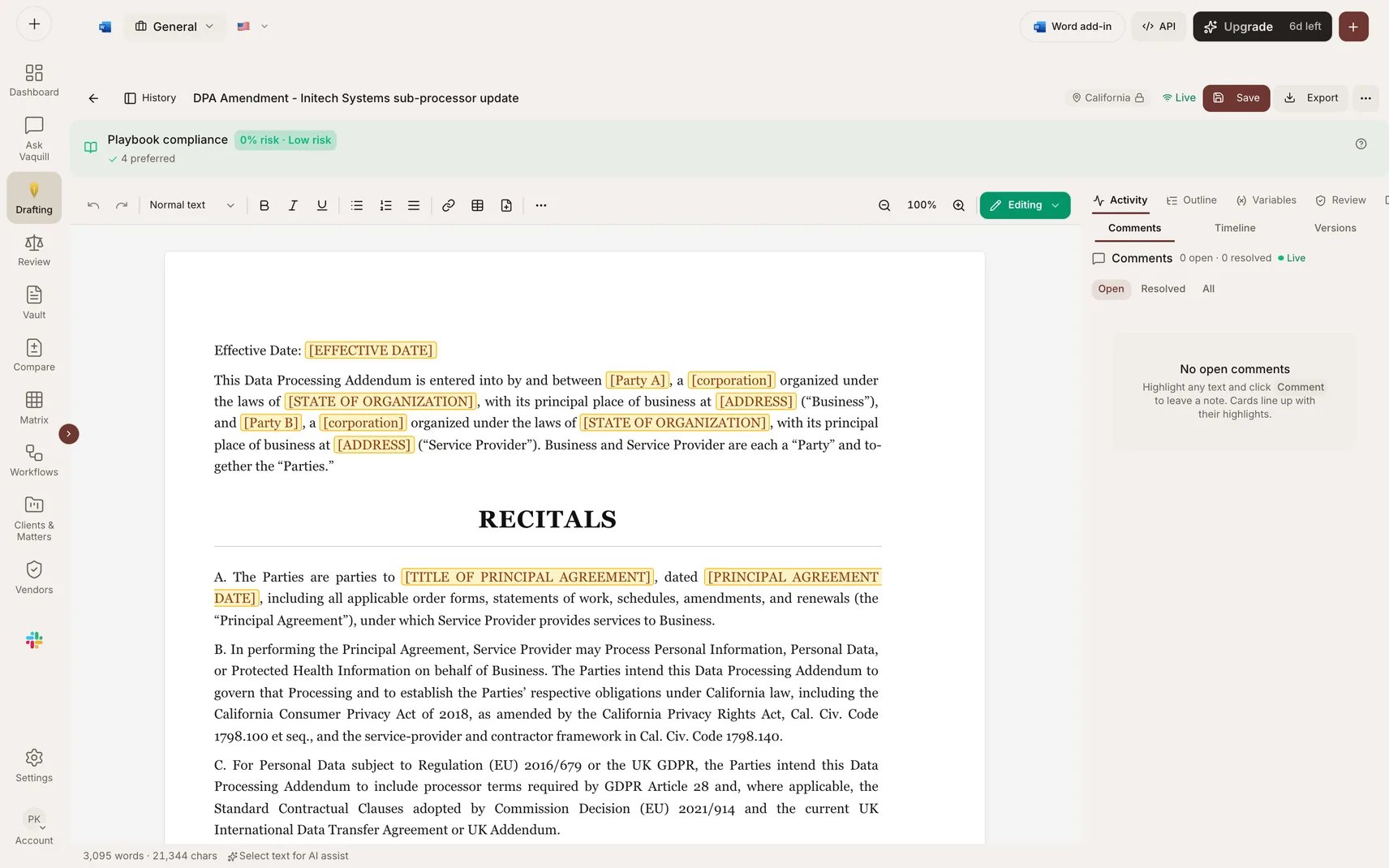Open the Normal text style dropdown

tap(192, 205)
